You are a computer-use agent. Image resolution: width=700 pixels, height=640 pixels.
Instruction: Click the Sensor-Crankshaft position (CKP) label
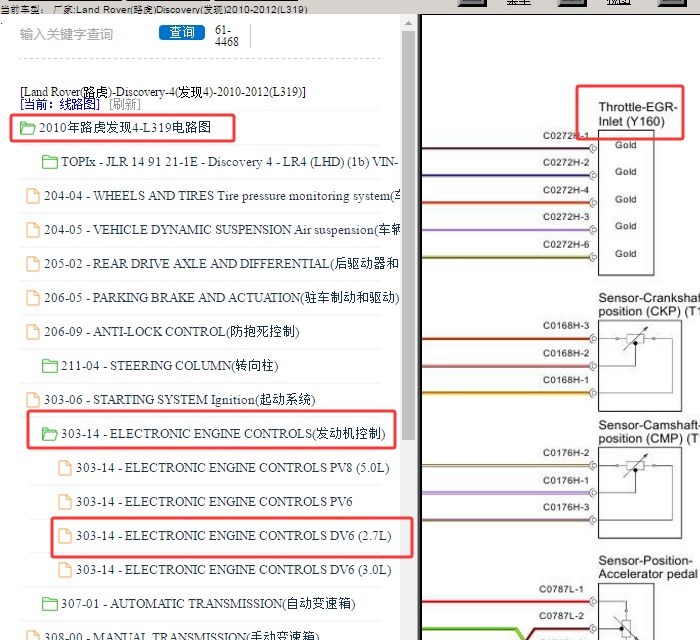[649, 304]
